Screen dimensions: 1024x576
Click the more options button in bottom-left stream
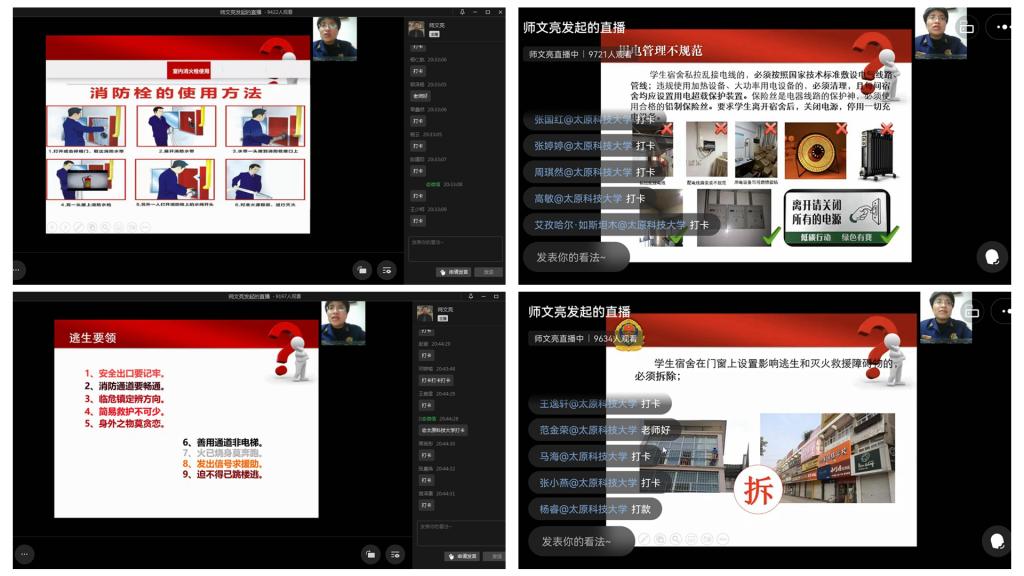click(x=24, y=553)
